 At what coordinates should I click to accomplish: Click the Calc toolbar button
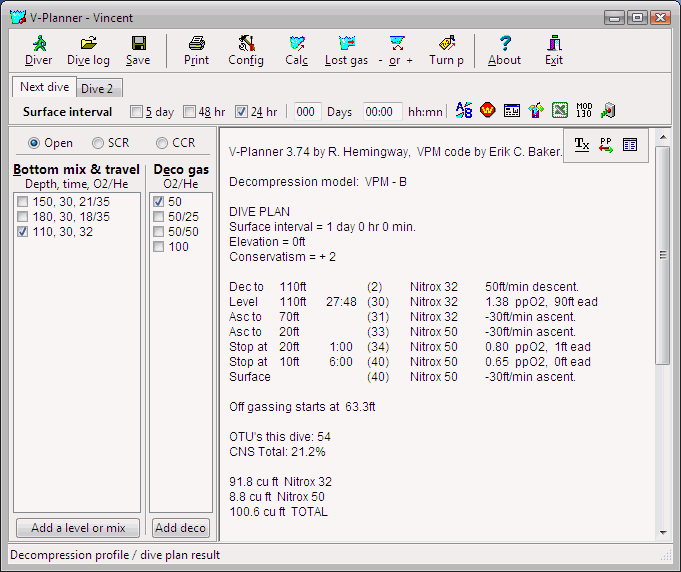tap(296, 50)
